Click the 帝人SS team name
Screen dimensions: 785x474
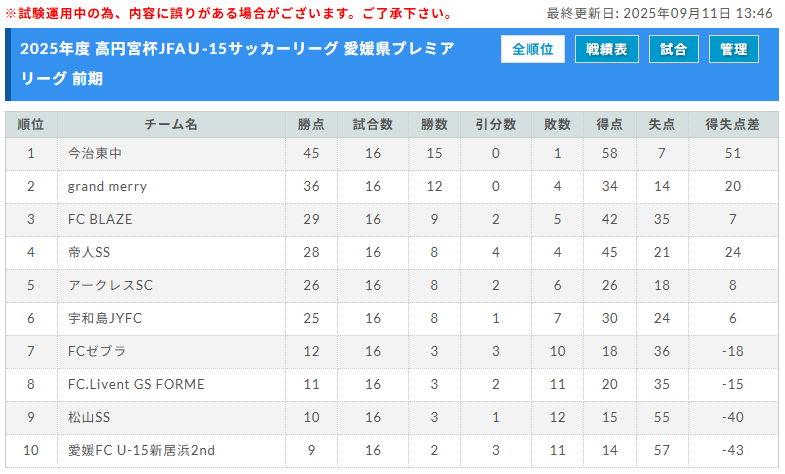(x=88, y=253)
